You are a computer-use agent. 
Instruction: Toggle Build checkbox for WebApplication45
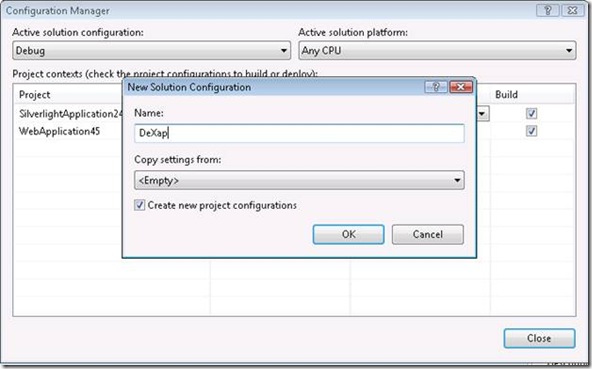(532, 131)
